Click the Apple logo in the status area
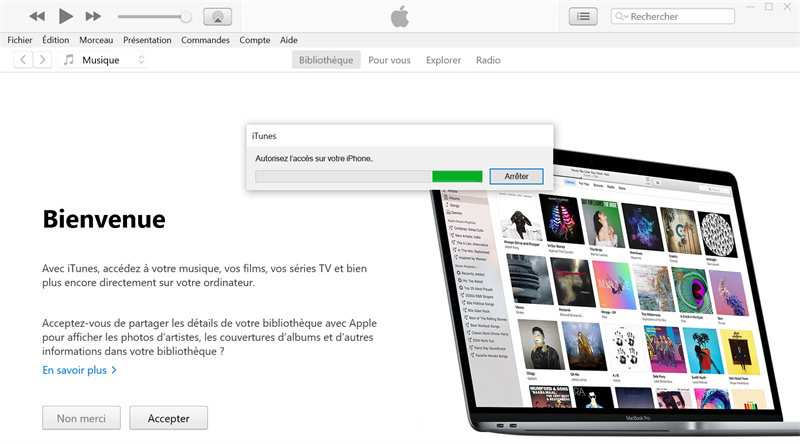800x444 pixels. point(400,16)
